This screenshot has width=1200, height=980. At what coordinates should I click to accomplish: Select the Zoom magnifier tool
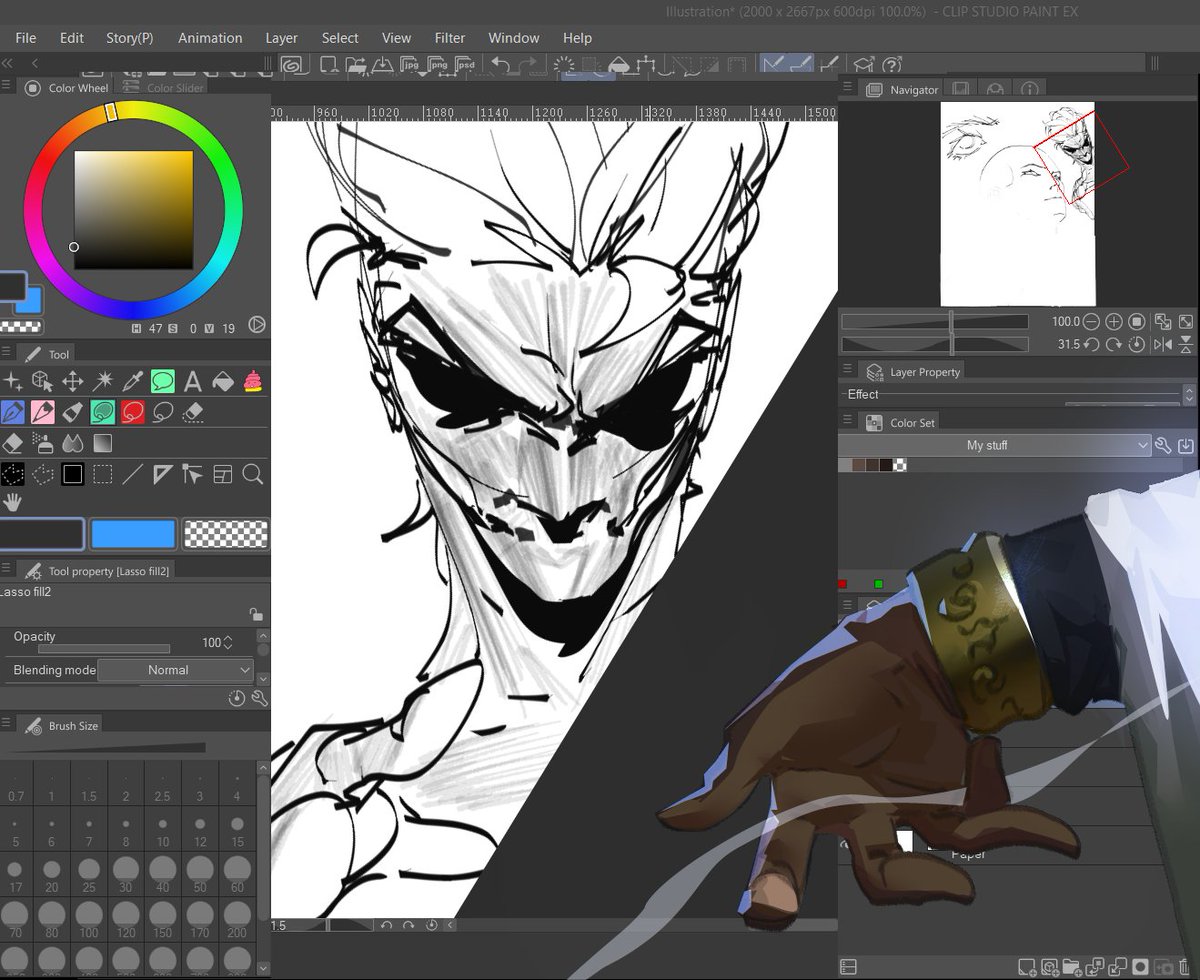pyautogui.click(x=252, y=474)
